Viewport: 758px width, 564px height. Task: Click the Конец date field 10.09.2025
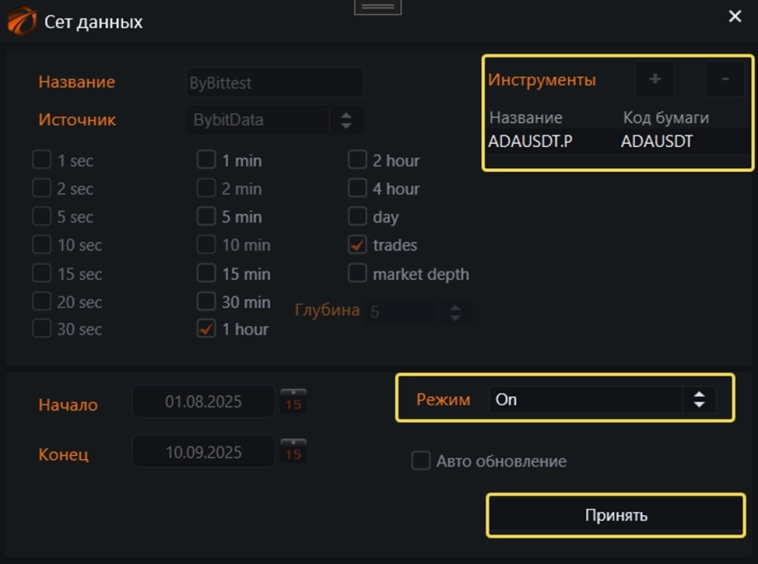click(x=204, y=451)
